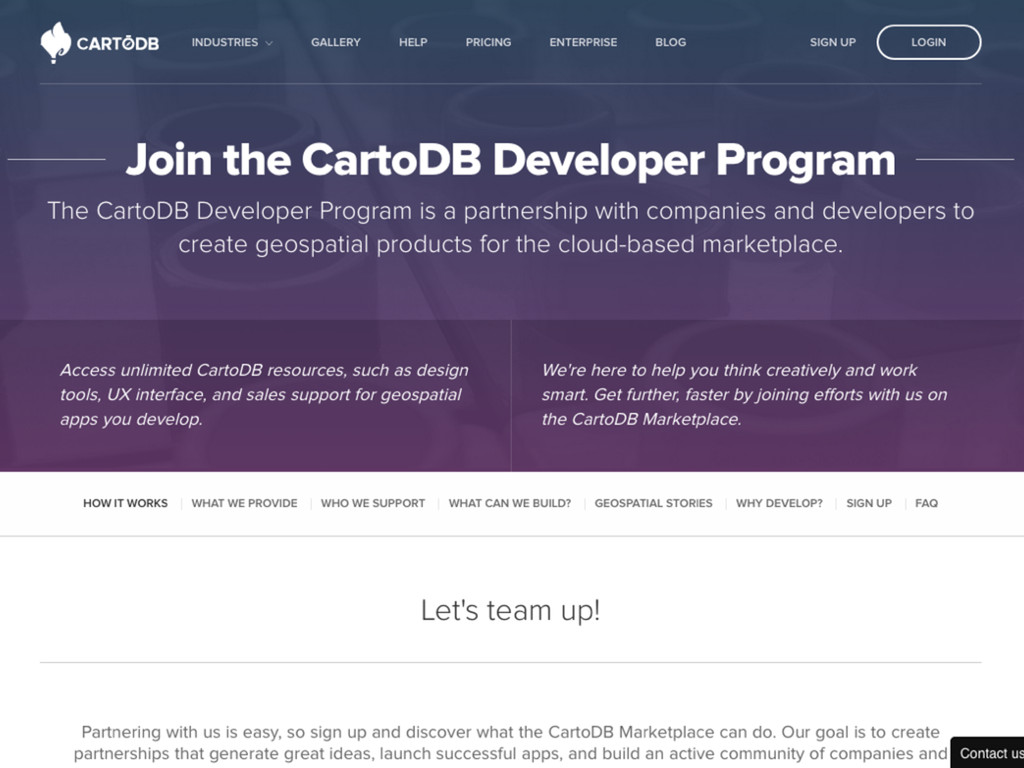Click the 'Partnering with us is easy' paragraph
Image resolution: width=1024 pixels, height=768 pixels.
(x=511, y=743)
